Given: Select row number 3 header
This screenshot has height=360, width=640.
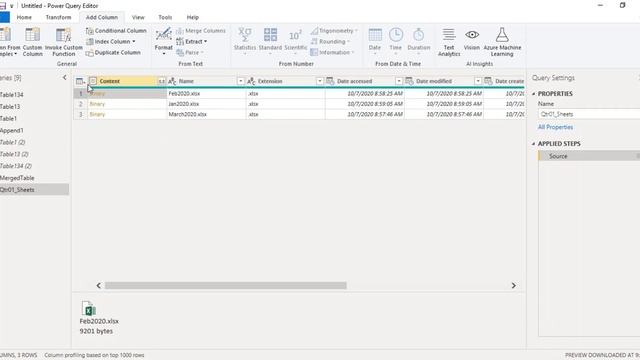Looking at the screenshot, I should [x=80, y=114].
